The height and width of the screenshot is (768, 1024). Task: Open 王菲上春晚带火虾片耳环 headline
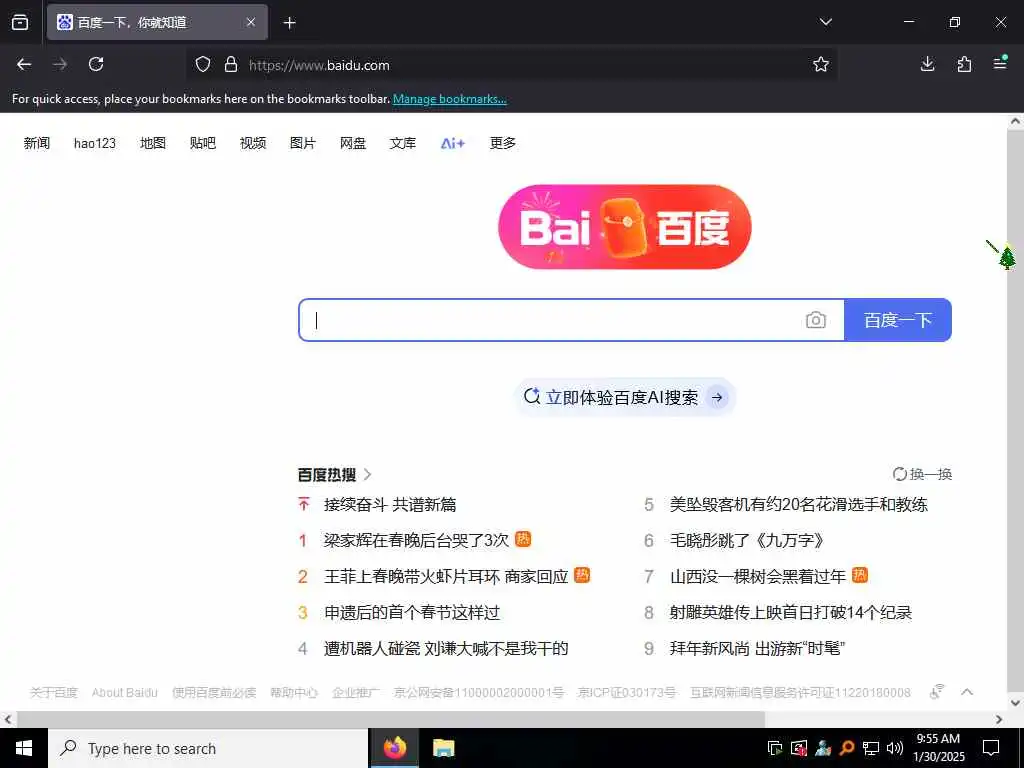coord(446,576)
